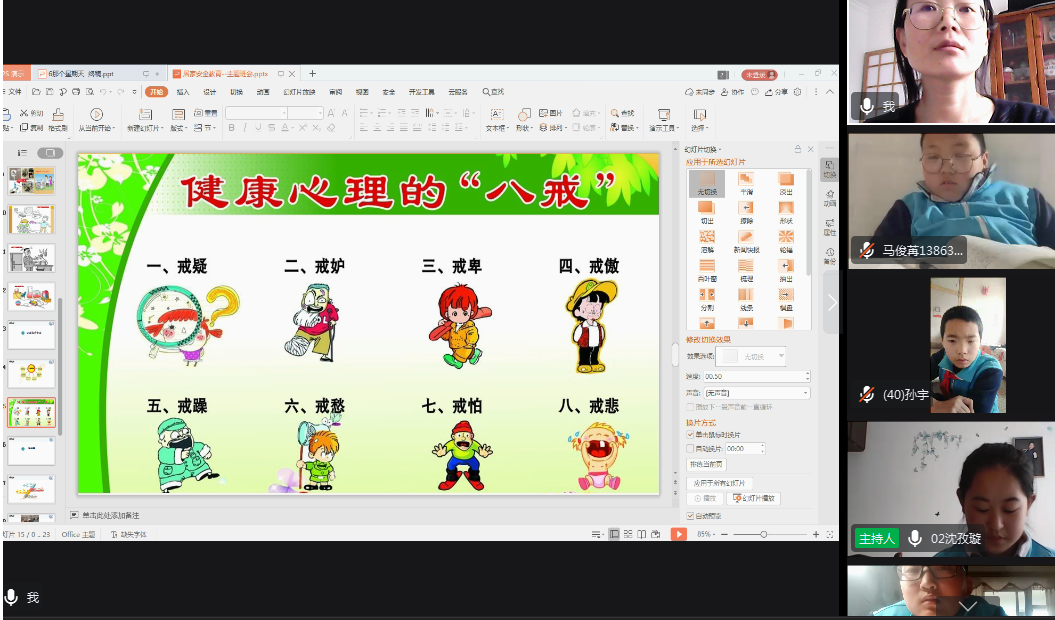Open the Shapes (形状) tool
The width and height of the screenshot is (1055, 620).
[524, 116]
